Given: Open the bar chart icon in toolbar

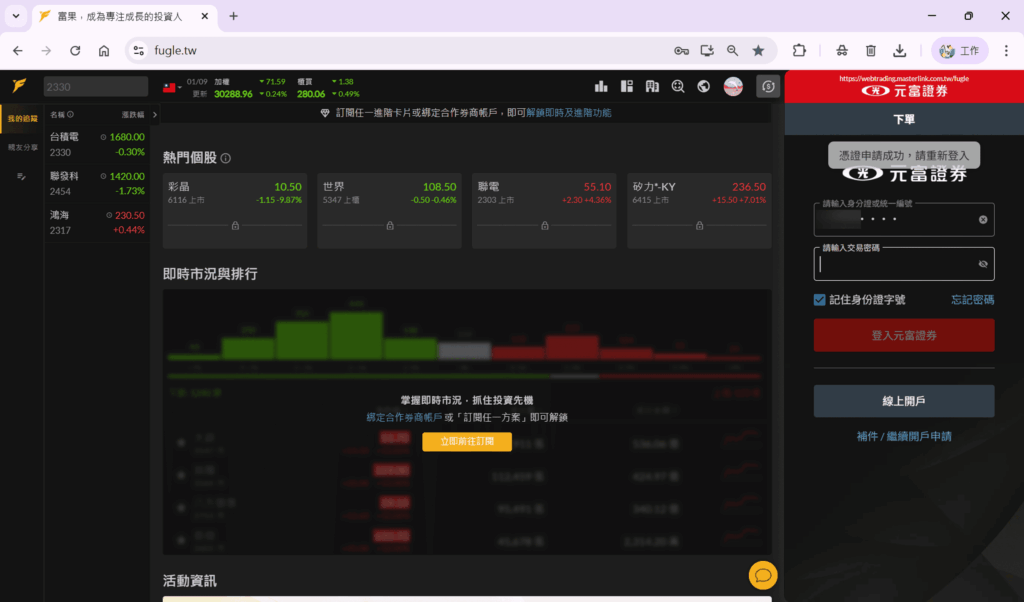Looking at the screenshot, I should 602,86.
